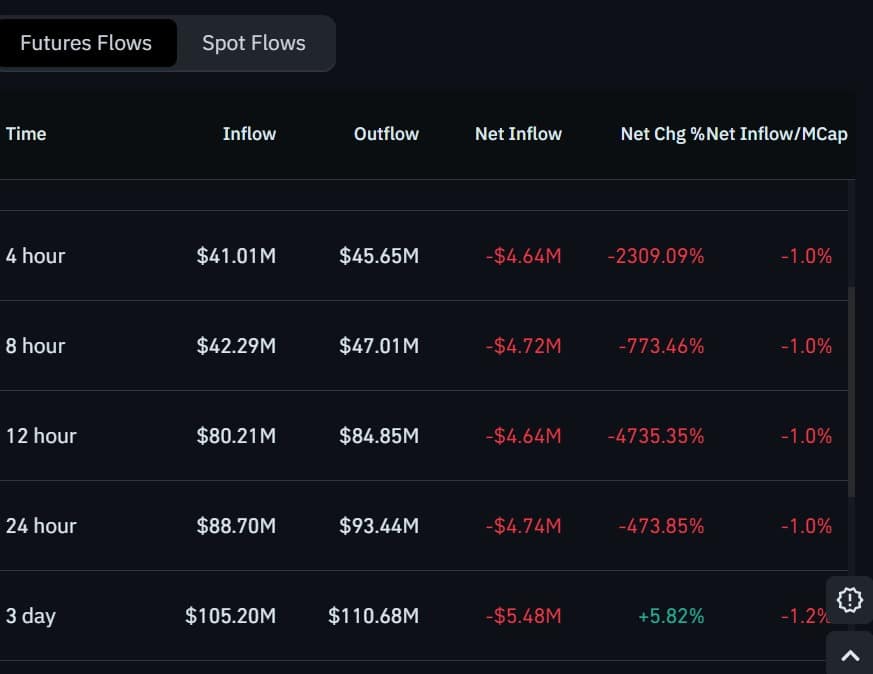Click the Net Chg % column header
The image size is (873, 674).
(x=663, y=134)
